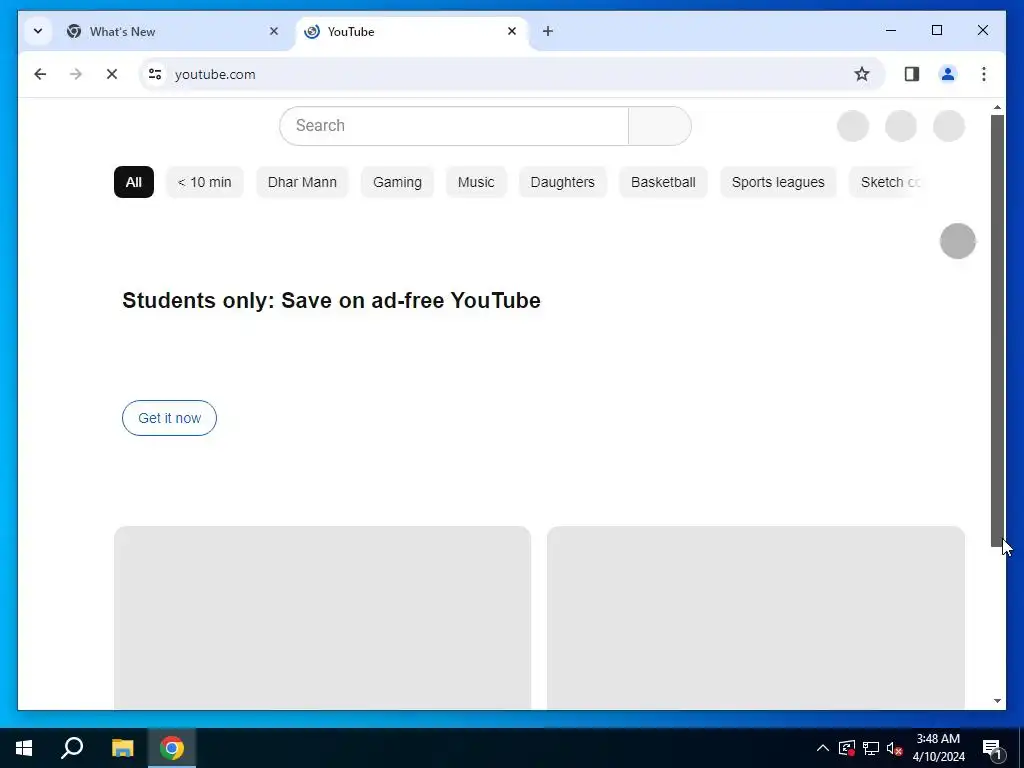1024x768 pixels.
Task: Select the Daughters chip
Action: (562, 182)
